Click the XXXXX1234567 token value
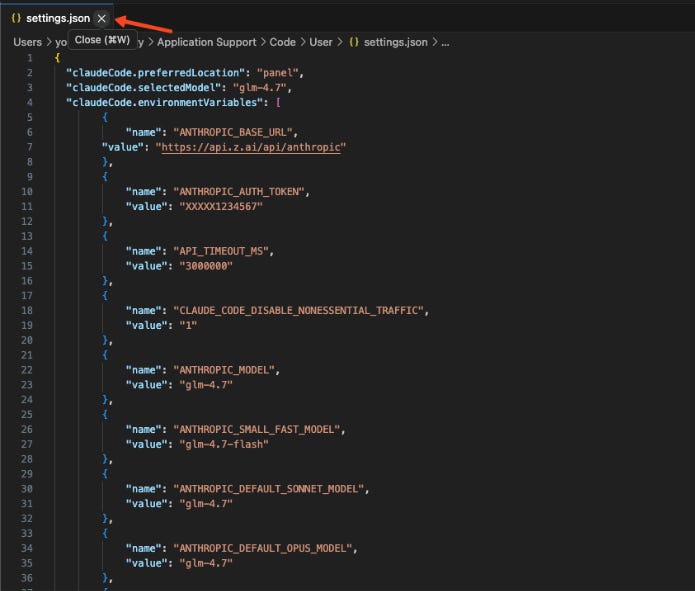Viewport: 695px width, 591px height. point(221,207)
